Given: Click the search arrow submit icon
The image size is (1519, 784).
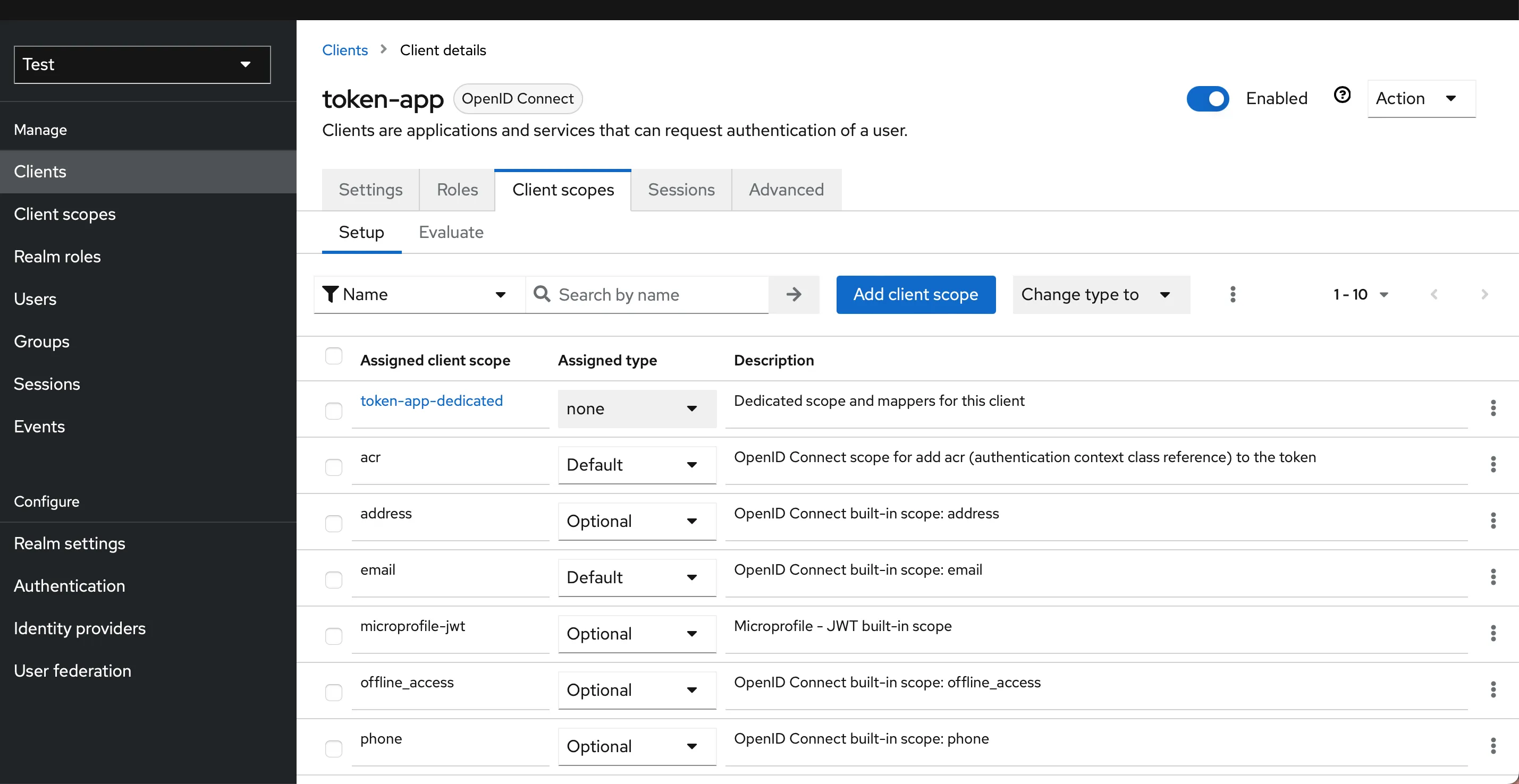Looking at the screenshot, I should [794, 294].
